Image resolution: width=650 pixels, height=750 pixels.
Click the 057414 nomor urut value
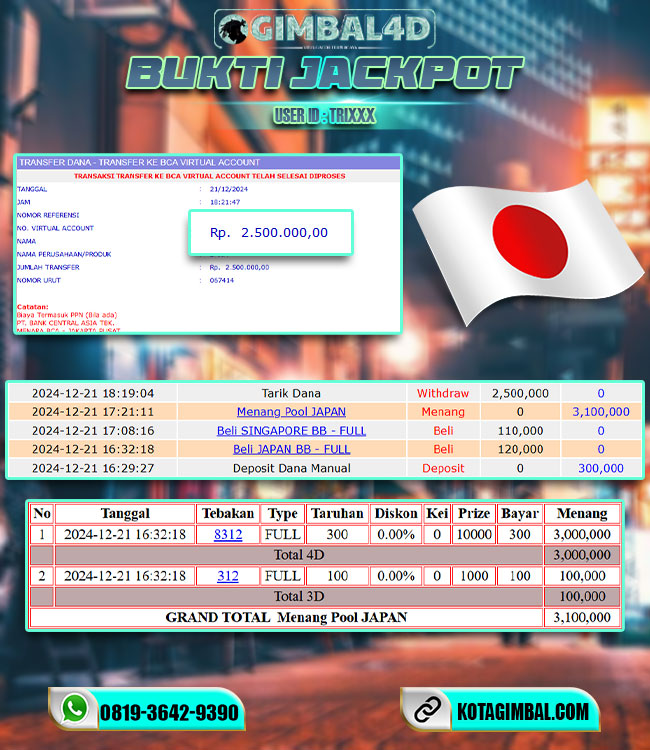(x=221, y=280)
